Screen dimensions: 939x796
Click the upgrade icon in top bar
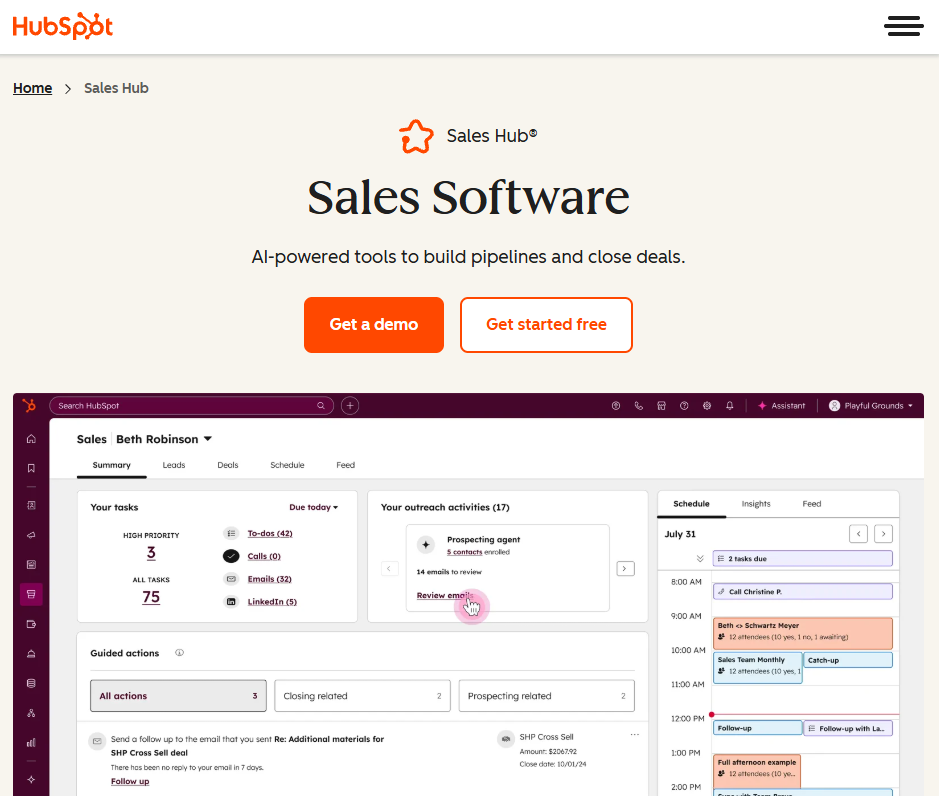[x=616, y=405]
